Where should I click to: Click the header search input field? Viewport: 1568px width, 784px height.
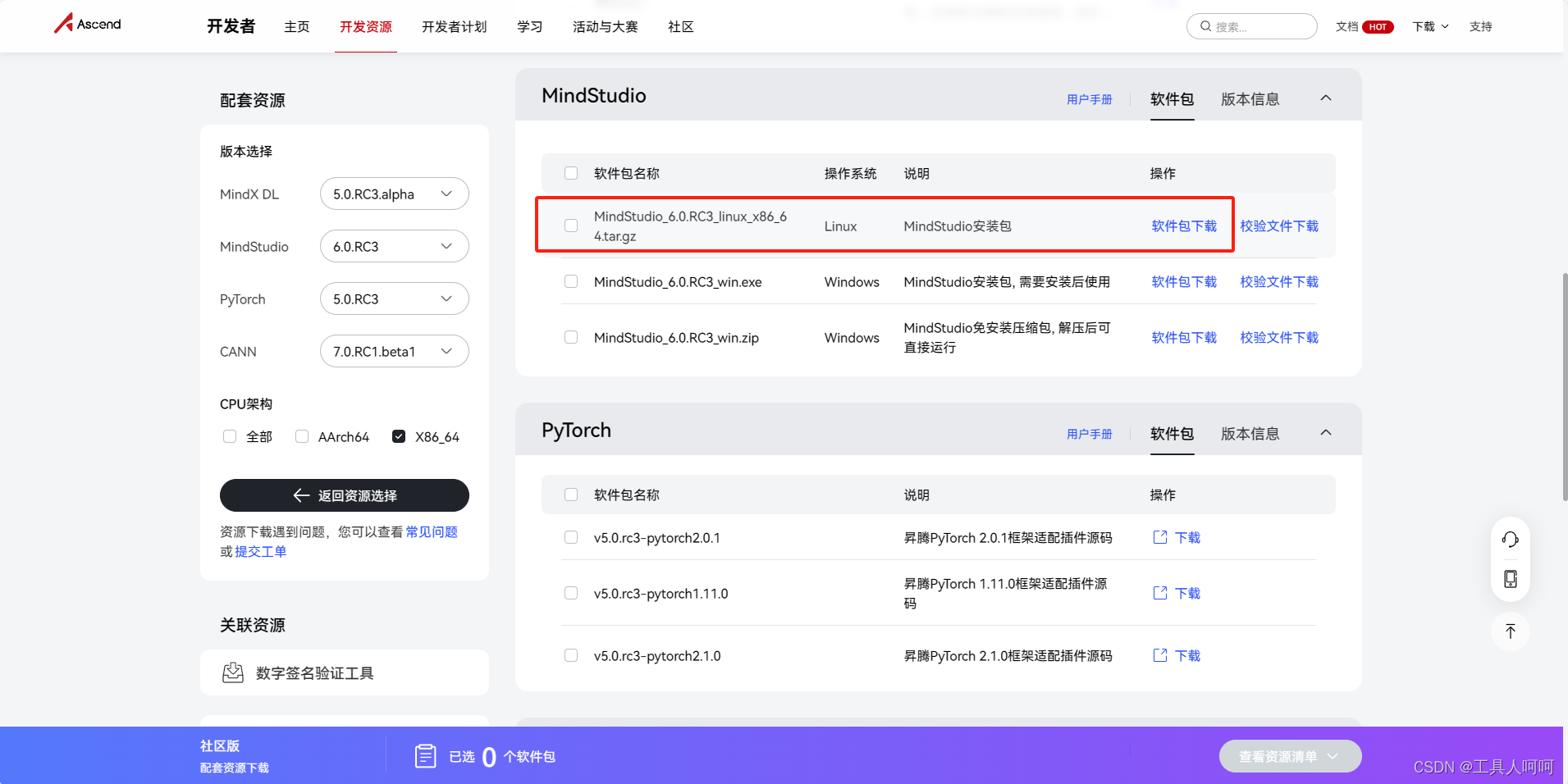click(1252, 26)
